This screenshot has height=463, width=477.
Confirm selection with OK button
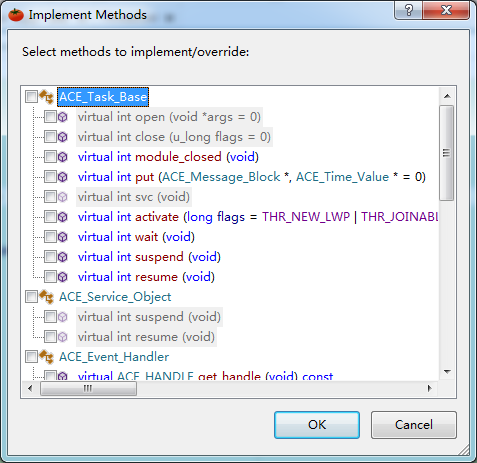(317, 425)
